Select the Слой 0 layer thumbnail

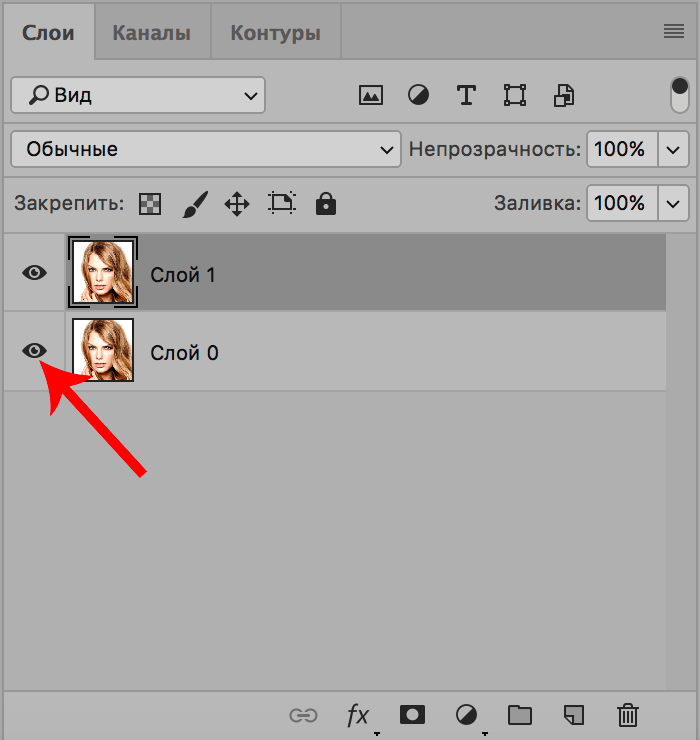tap(103, 350)
